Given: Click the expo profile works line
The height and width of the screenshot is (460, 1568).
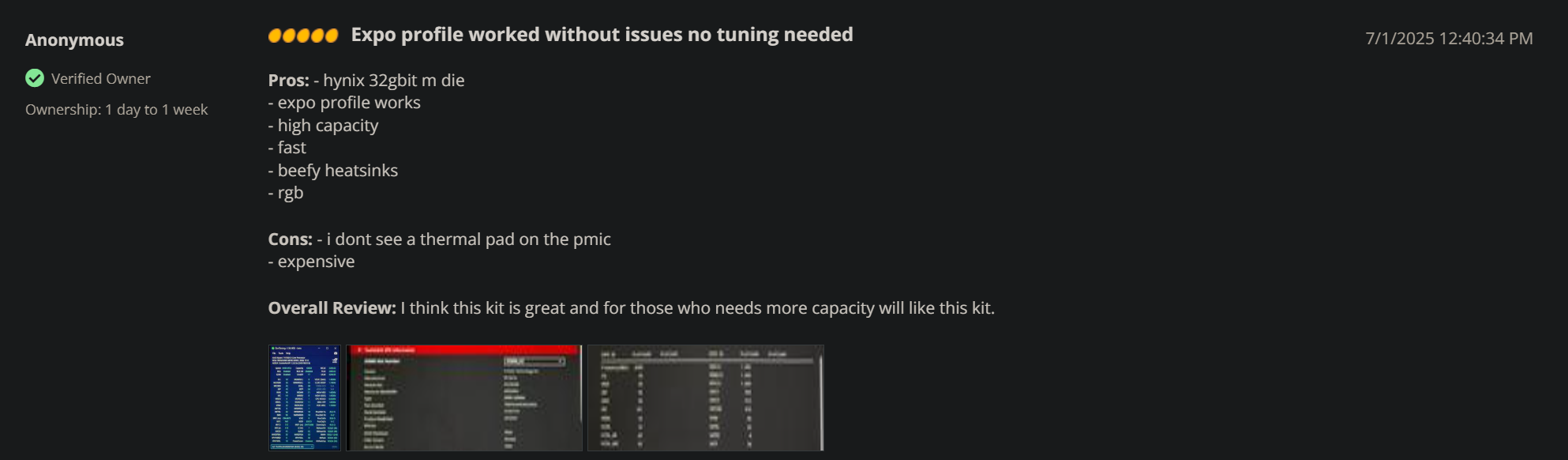Looking at the screenshot, I should click(344, 103).
